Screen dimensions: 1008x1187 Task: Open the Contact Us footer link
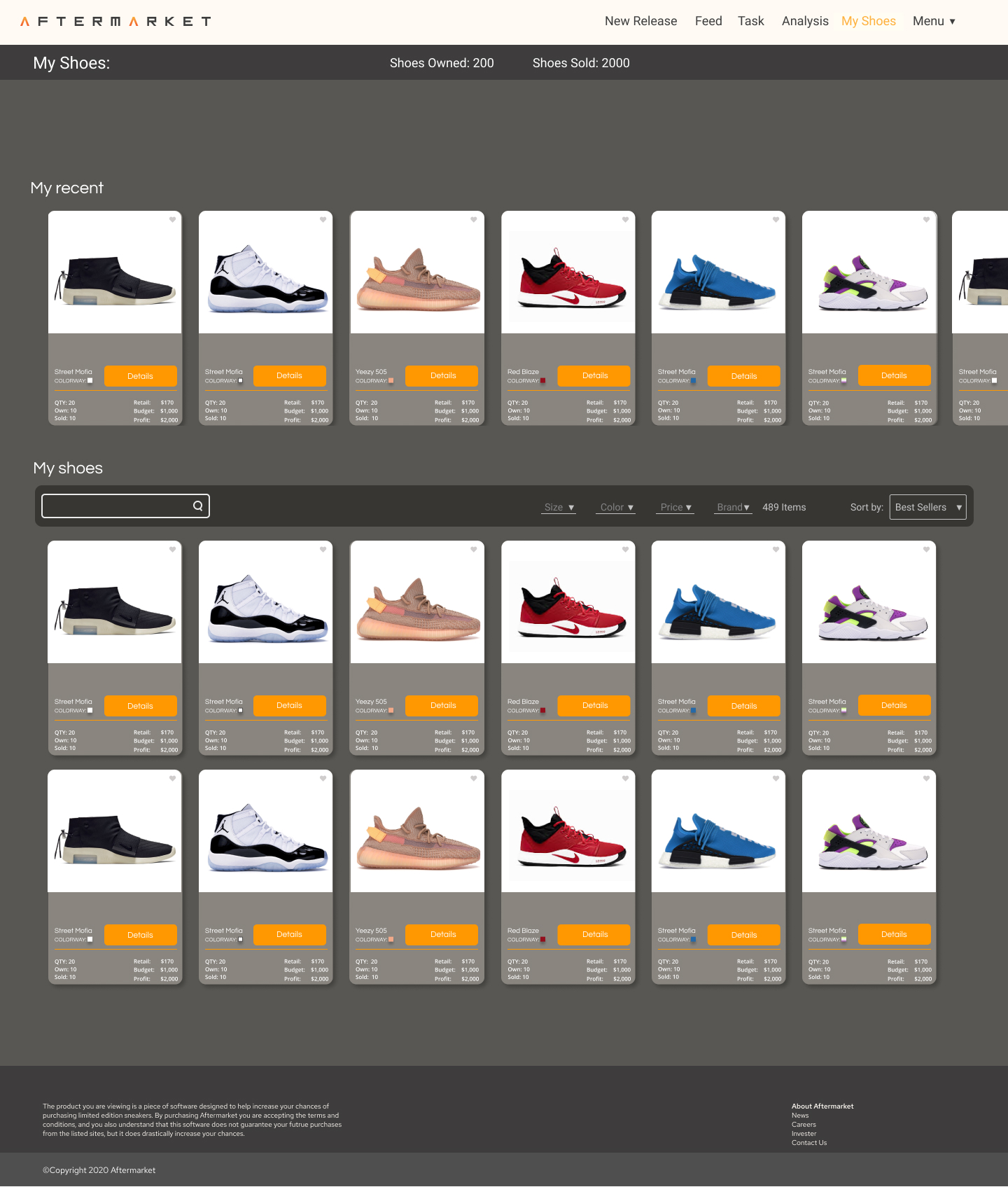(809, 1143)
